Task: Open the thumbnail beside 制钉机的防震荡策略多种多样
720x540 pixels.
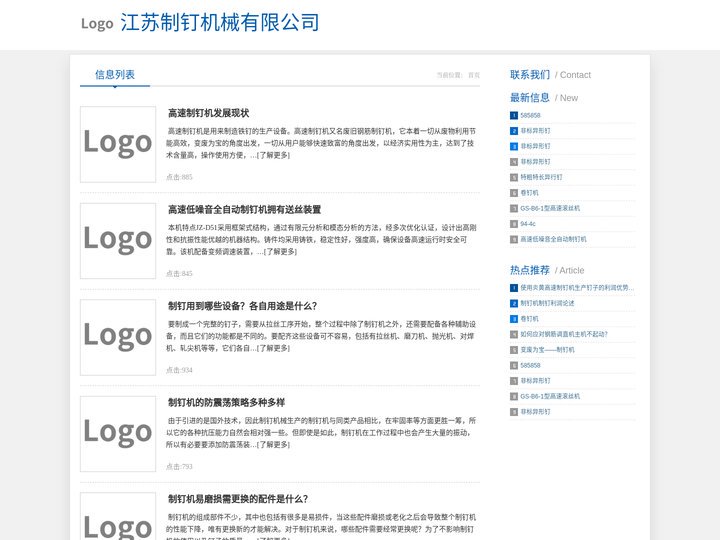Action: click(x=118, y=433)
